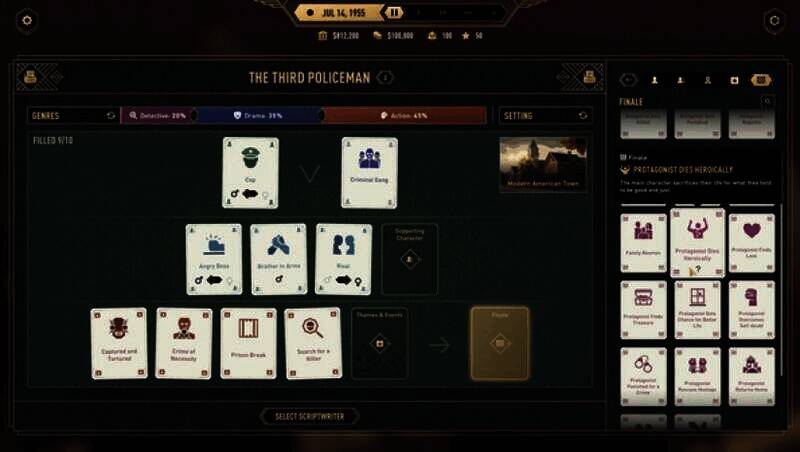Image resolution: width=800 pixels, height=452 pixels.
Task: Choose the Protagonist Finds Love card
Action: (x=752, y=243)
